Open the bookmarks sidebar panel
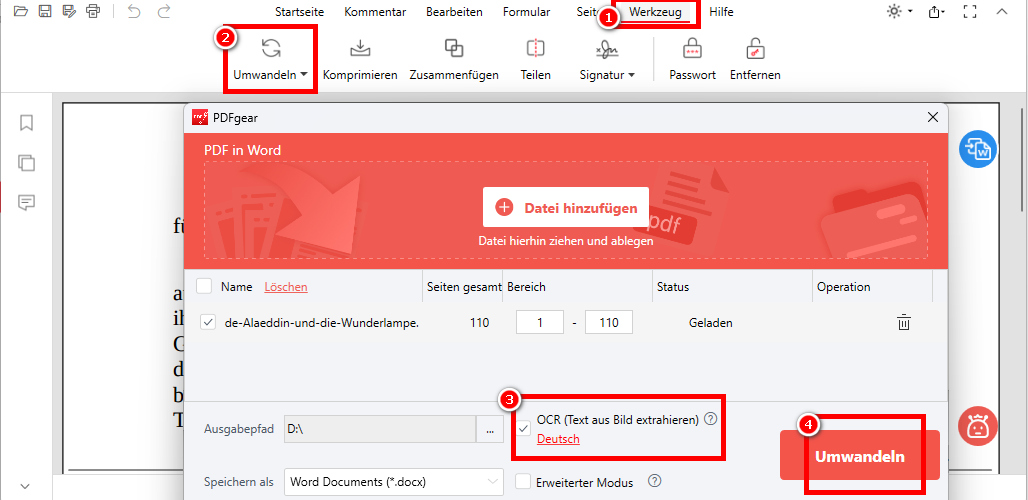 [26, 123]
